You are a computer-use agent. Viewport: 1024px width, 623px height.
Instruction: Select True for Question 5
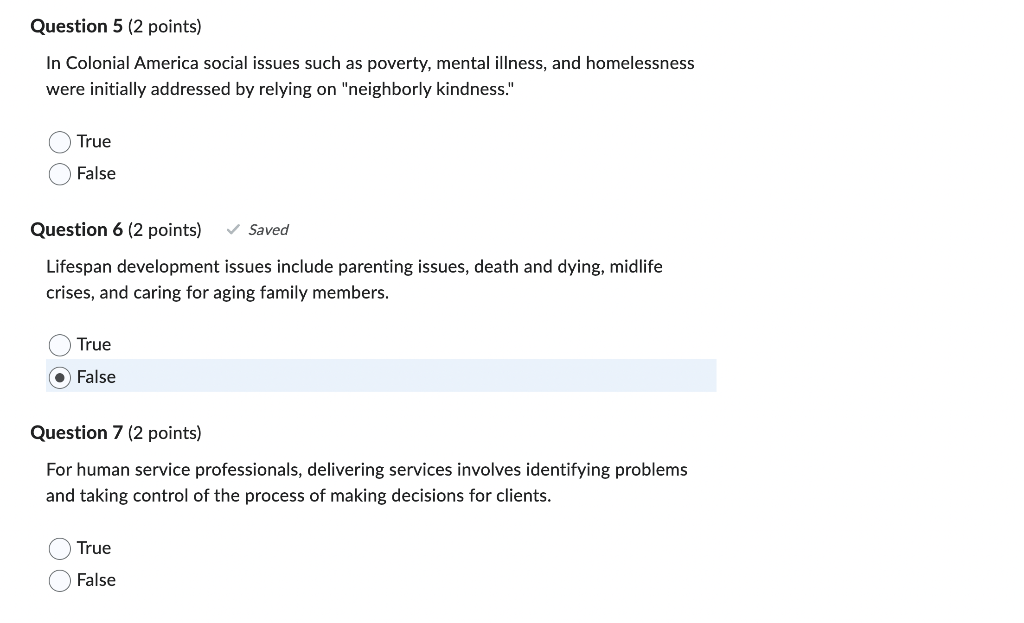click(x=59, y=141)
